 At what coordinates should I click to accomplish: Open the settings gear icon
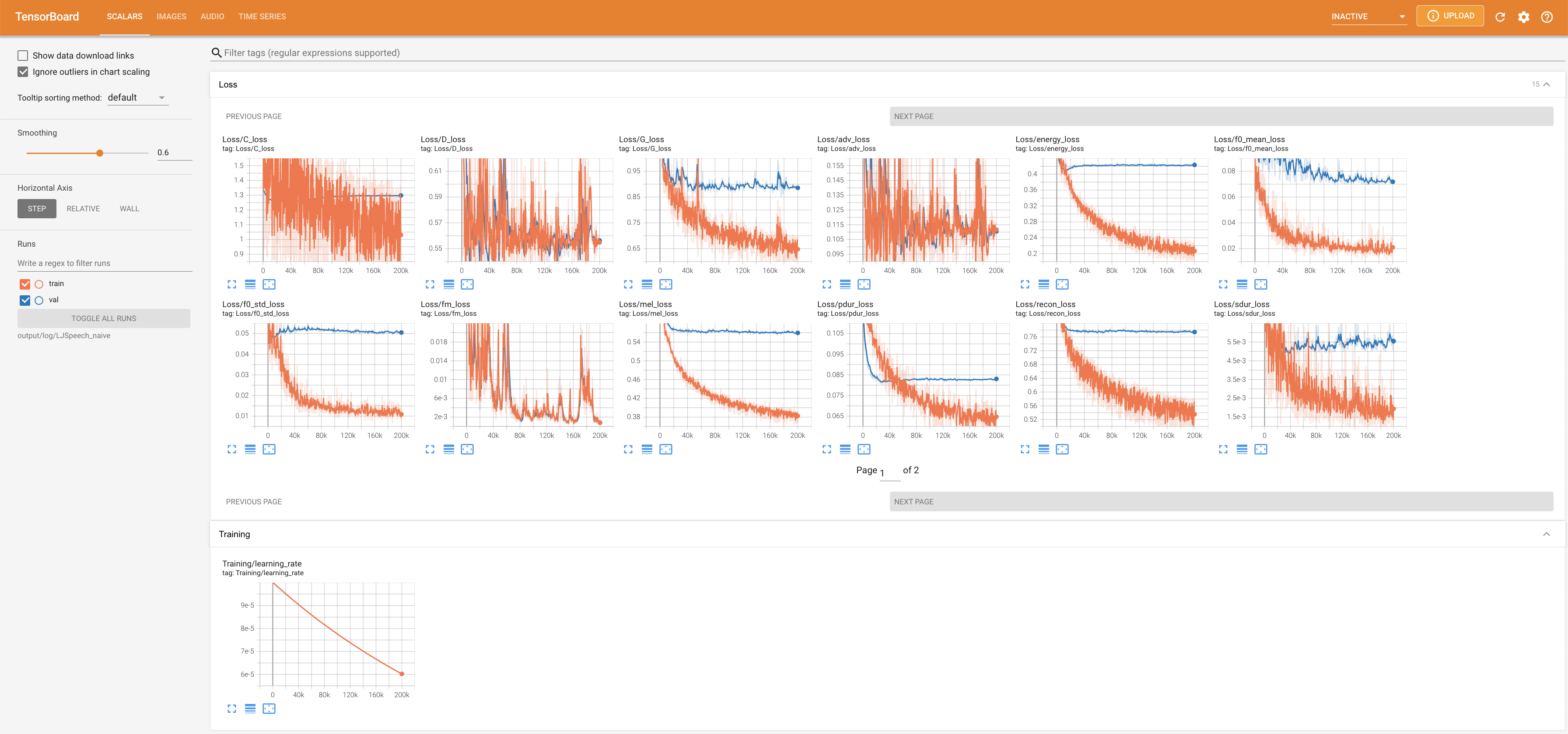click(1523, 17)
